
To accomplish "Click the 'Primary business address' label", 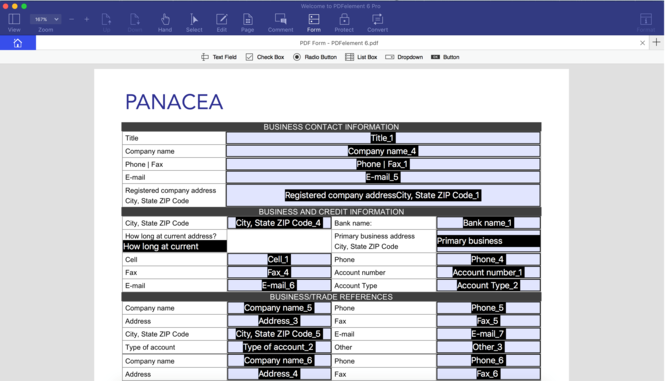I will [x=374, y=236].
